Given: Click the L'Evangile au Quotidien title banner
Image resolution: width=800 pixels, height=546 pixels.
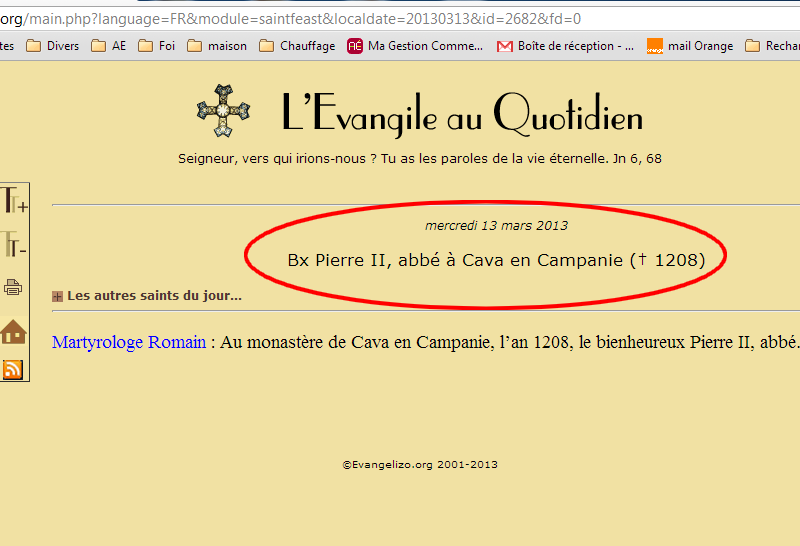Looking at the screenshot, I should point(462,114).
